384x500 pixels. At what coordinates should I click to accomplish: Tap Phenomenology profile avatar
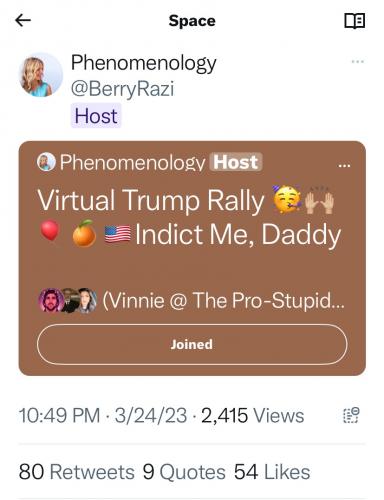click(x=41, y=75)
